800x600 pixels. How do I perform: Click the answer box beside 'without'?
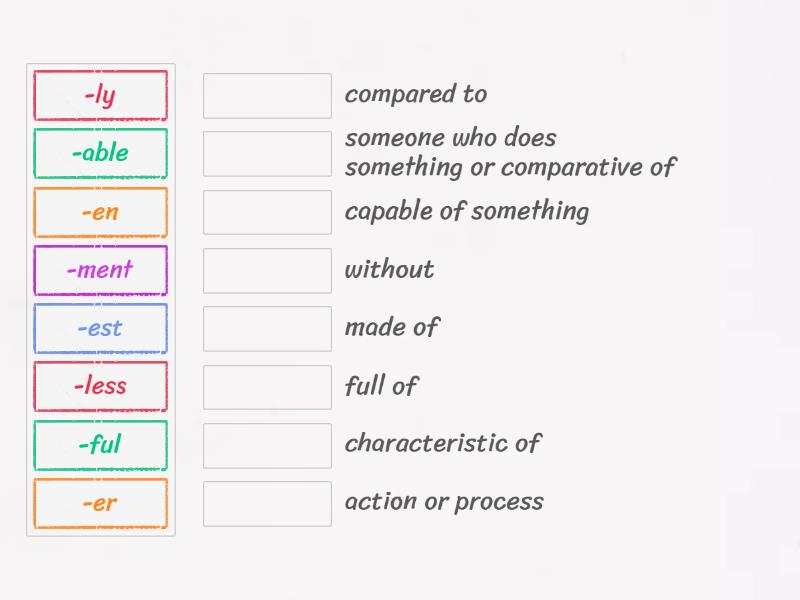[266, 270]
